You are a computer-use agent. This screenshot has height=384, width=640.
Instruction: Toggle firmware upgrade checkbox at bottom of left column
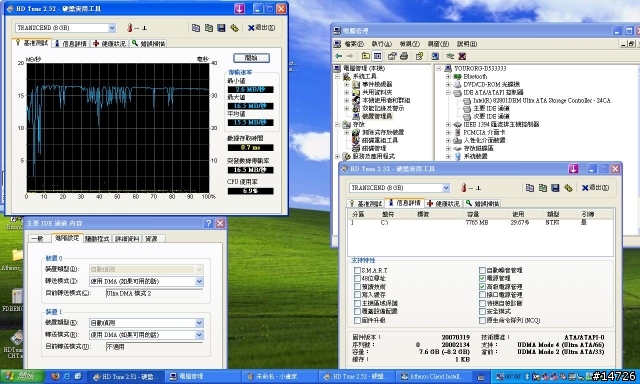click(x=357, y=320)
